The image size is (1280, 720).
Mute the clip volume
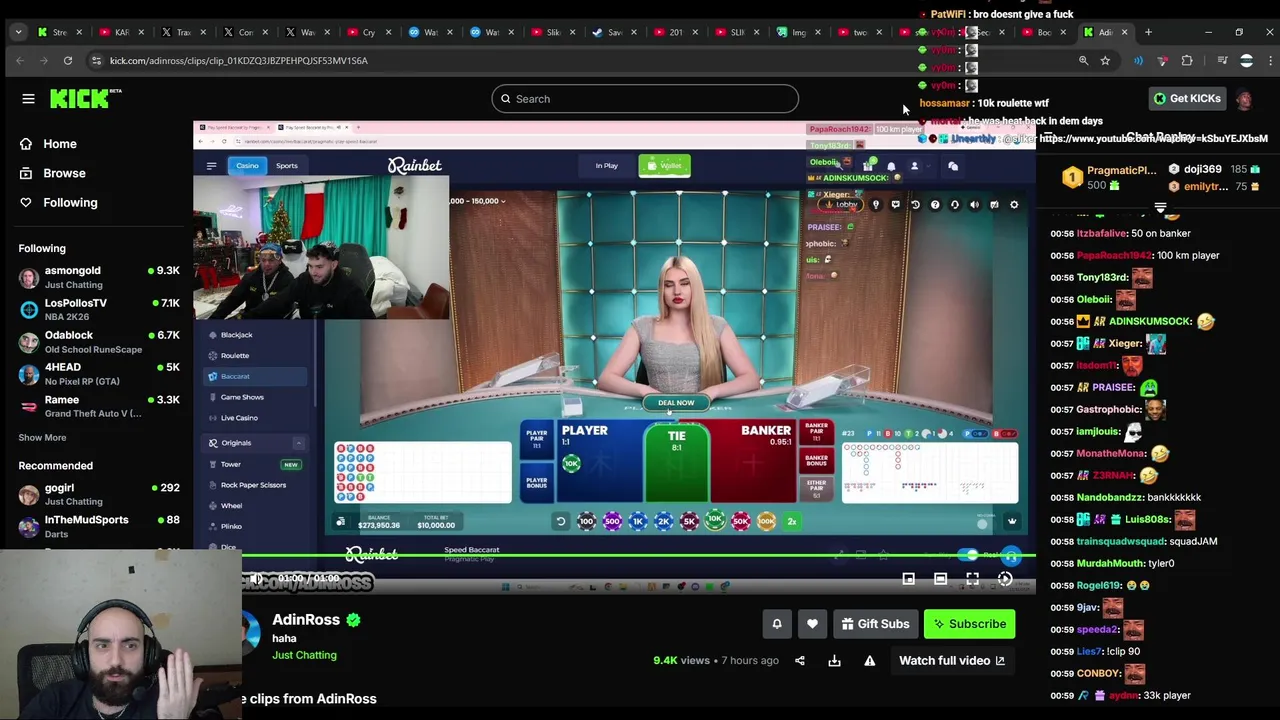pyautogui.click(x=256, y=578)
